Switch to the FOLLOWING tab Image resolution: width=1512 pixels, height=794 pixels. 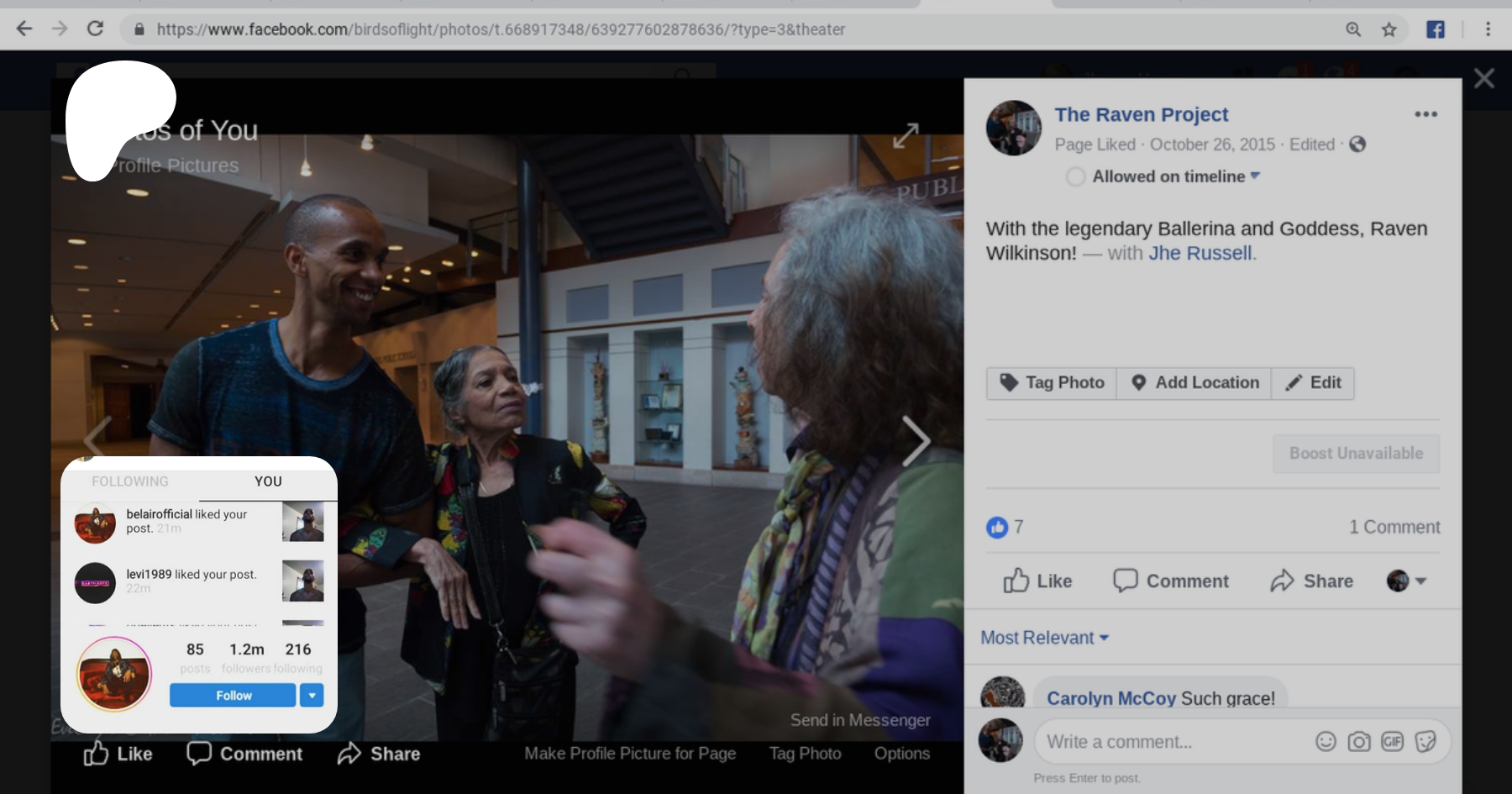pos(130,481)
